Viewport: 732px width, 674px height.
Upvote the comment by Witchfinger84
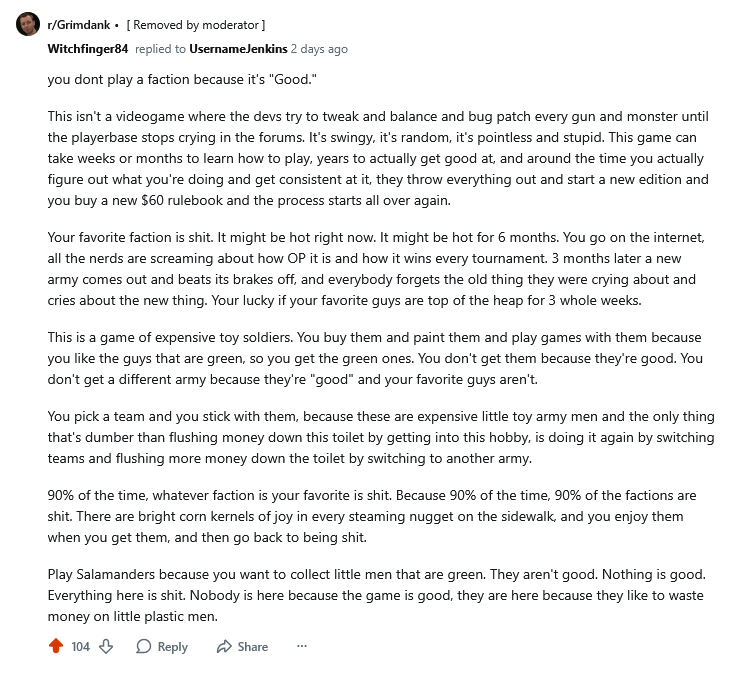pyautogui.click(x=56, y=647)
